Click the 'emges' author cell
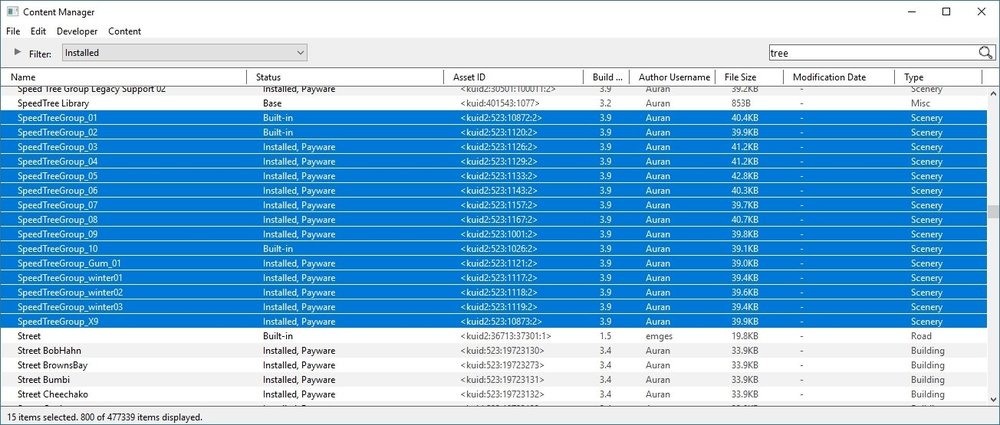This screenshot has width=1000, height=425. tap(658, 336)
